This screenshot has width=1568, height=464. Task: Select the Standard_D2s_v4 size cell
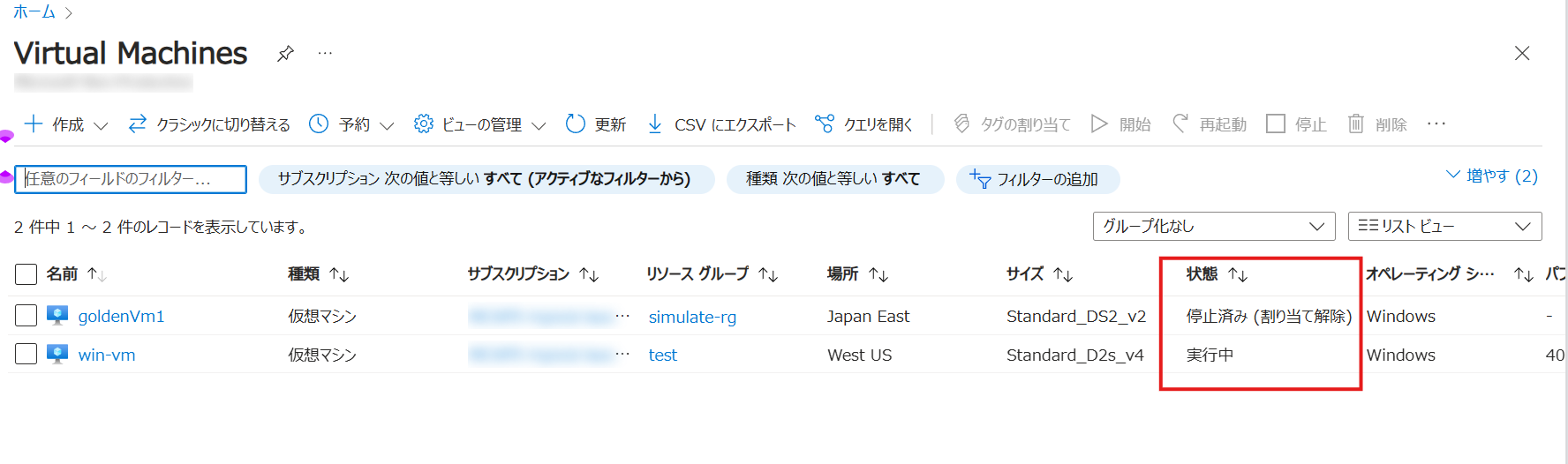click(1074, 355)
